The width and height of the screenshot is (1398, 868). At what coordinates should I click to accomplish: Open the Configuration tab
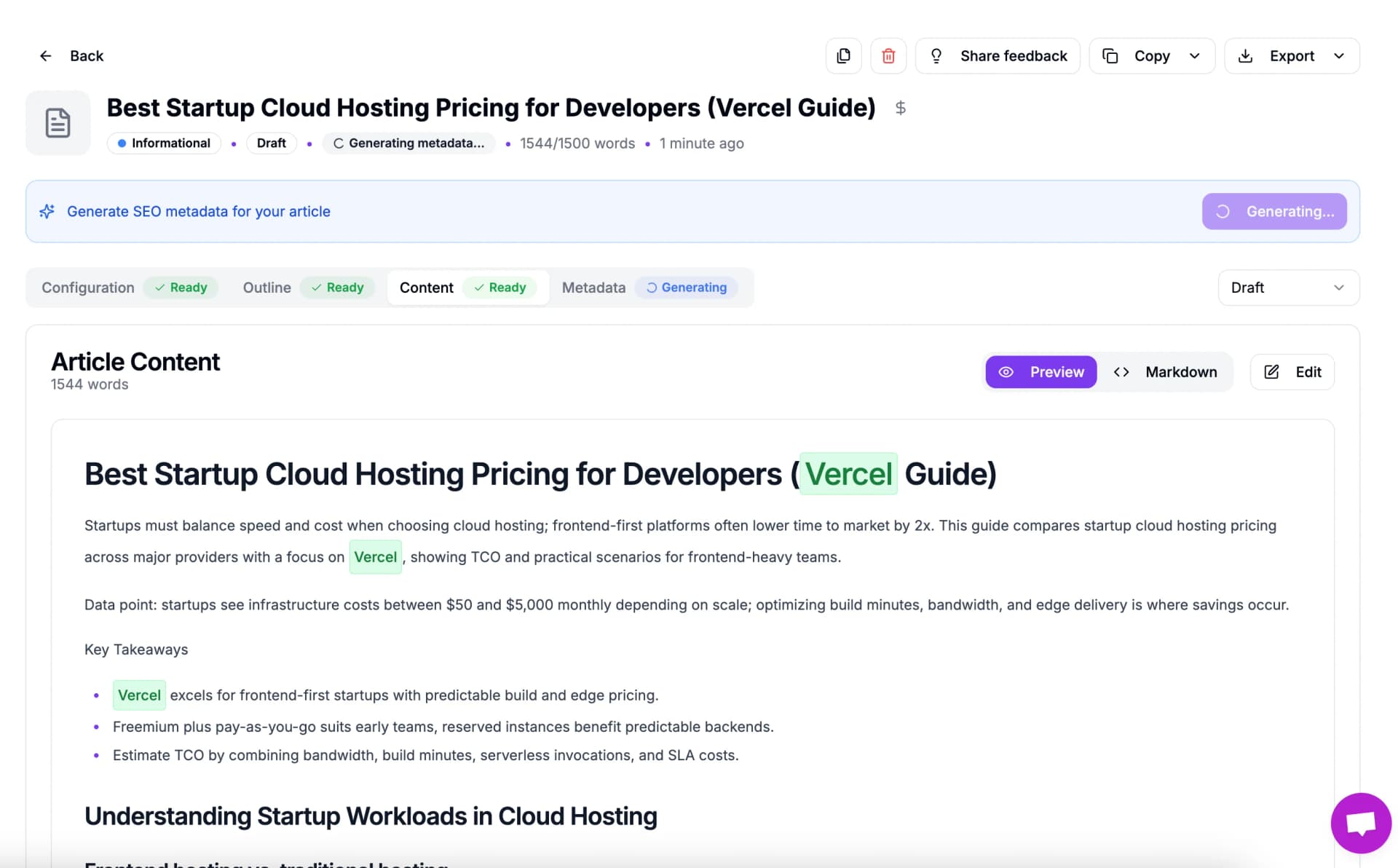tap(88, 288)
